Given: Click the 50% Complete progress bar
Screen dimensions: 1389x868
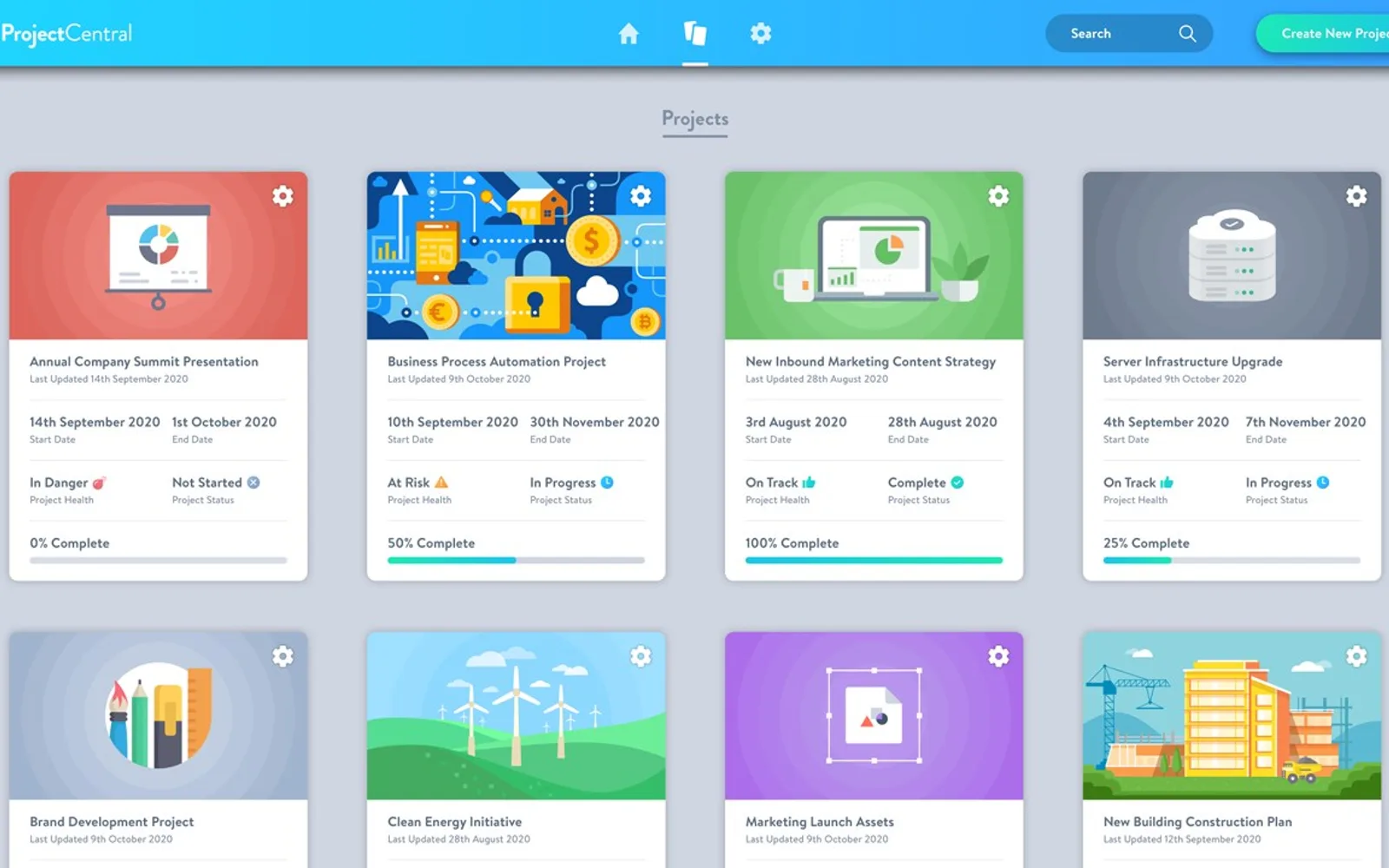Looking at the screenshot, I should click(x=516, y=561).
